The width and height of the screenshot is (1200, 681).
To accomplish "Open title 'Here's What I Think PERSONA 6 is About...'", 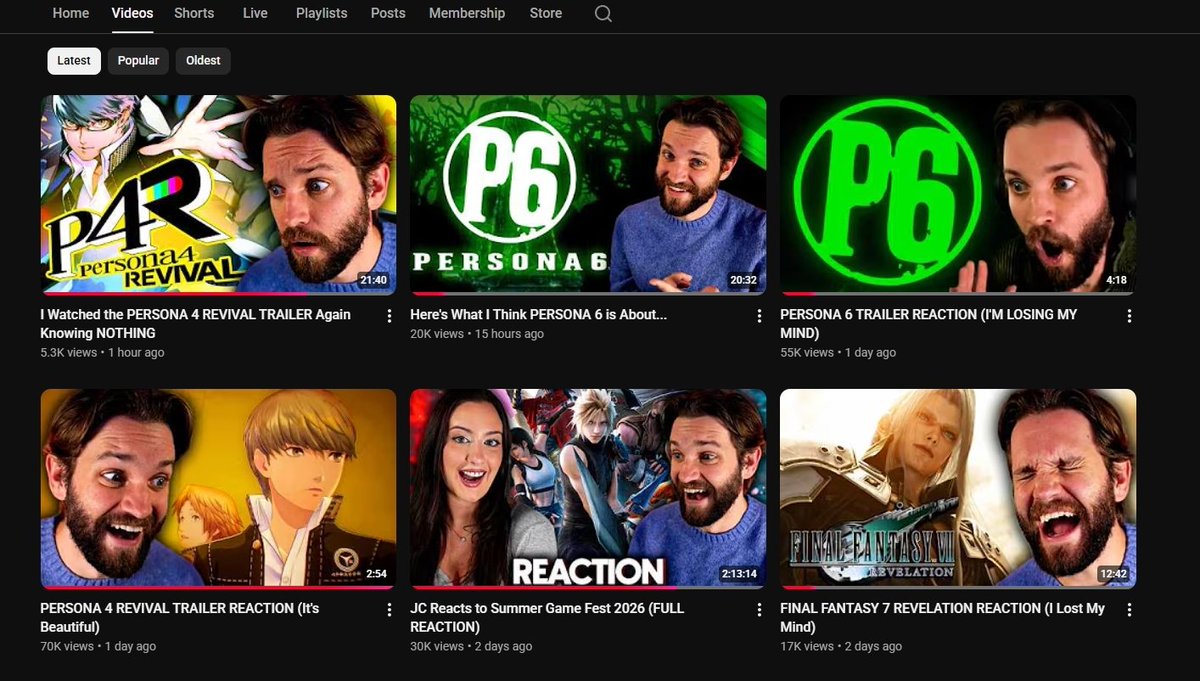I will (539, 314).
